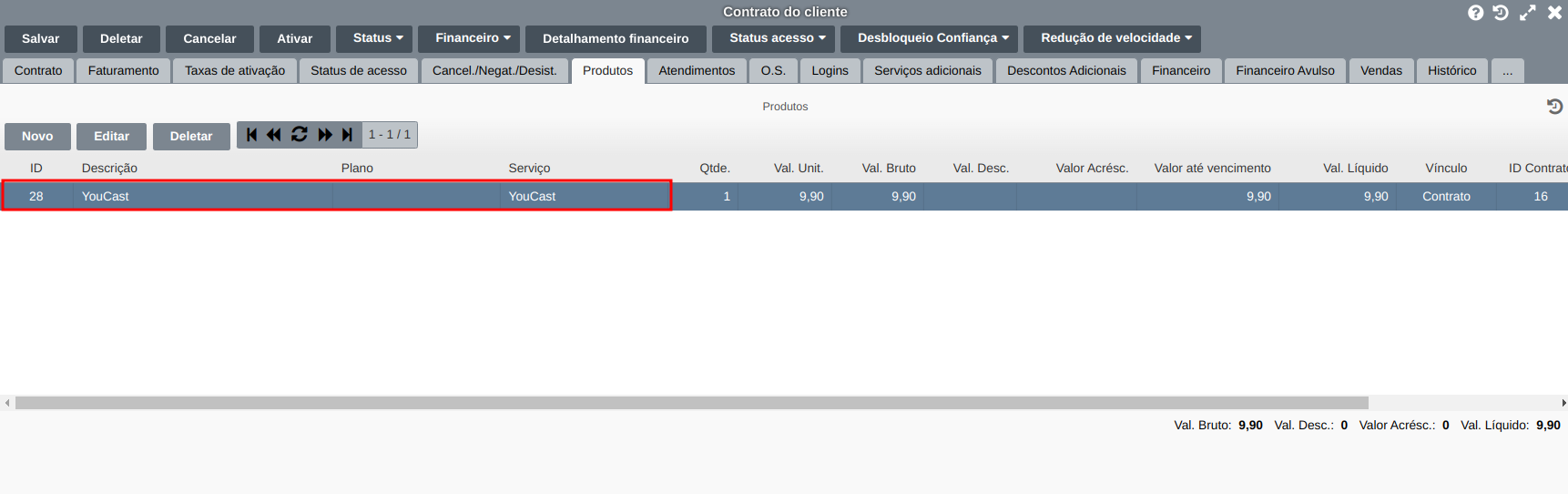This screenshot has width=1568, height=494.
Task: Expand the window with the fullscreen arrows icon
Action: [1528, 13]
